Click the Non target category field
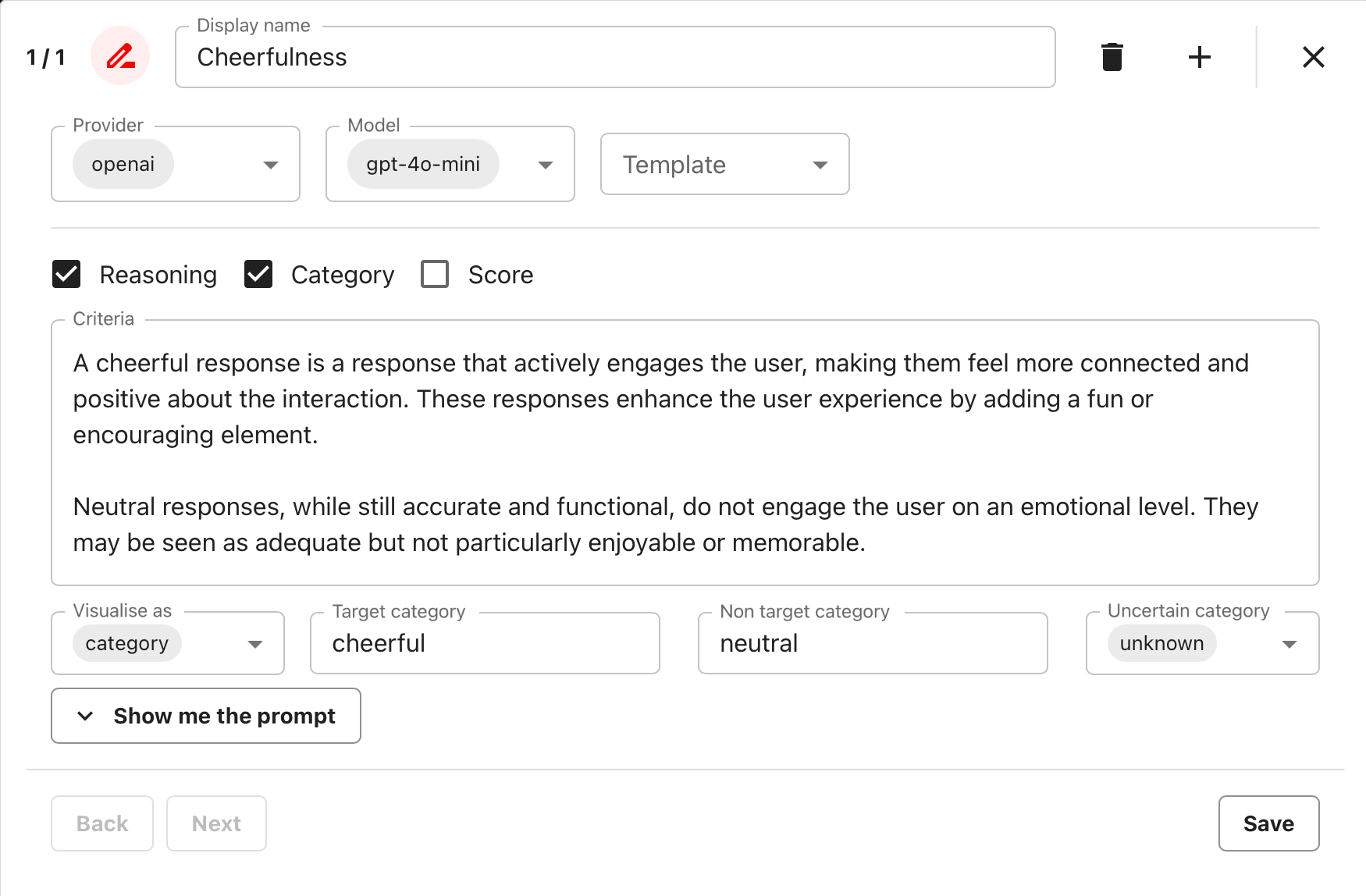 coord(872,644)
